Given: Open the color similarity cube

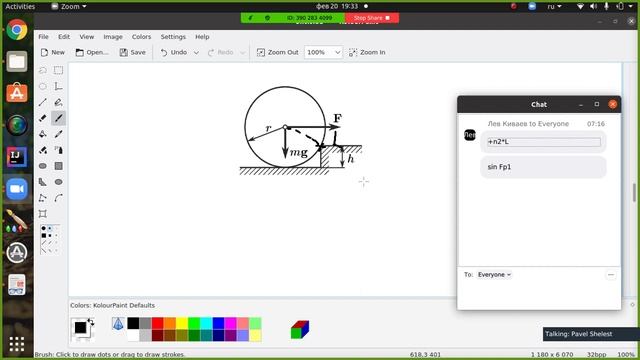Looking at the screenshot, I should pos(300,329).
